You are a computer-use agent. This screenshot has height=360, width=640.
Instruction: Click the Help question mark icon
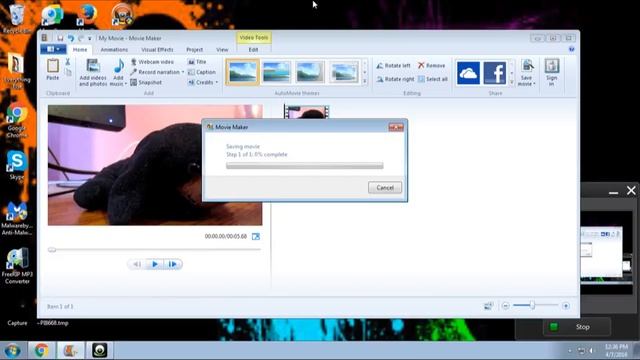tap(571, 49)
